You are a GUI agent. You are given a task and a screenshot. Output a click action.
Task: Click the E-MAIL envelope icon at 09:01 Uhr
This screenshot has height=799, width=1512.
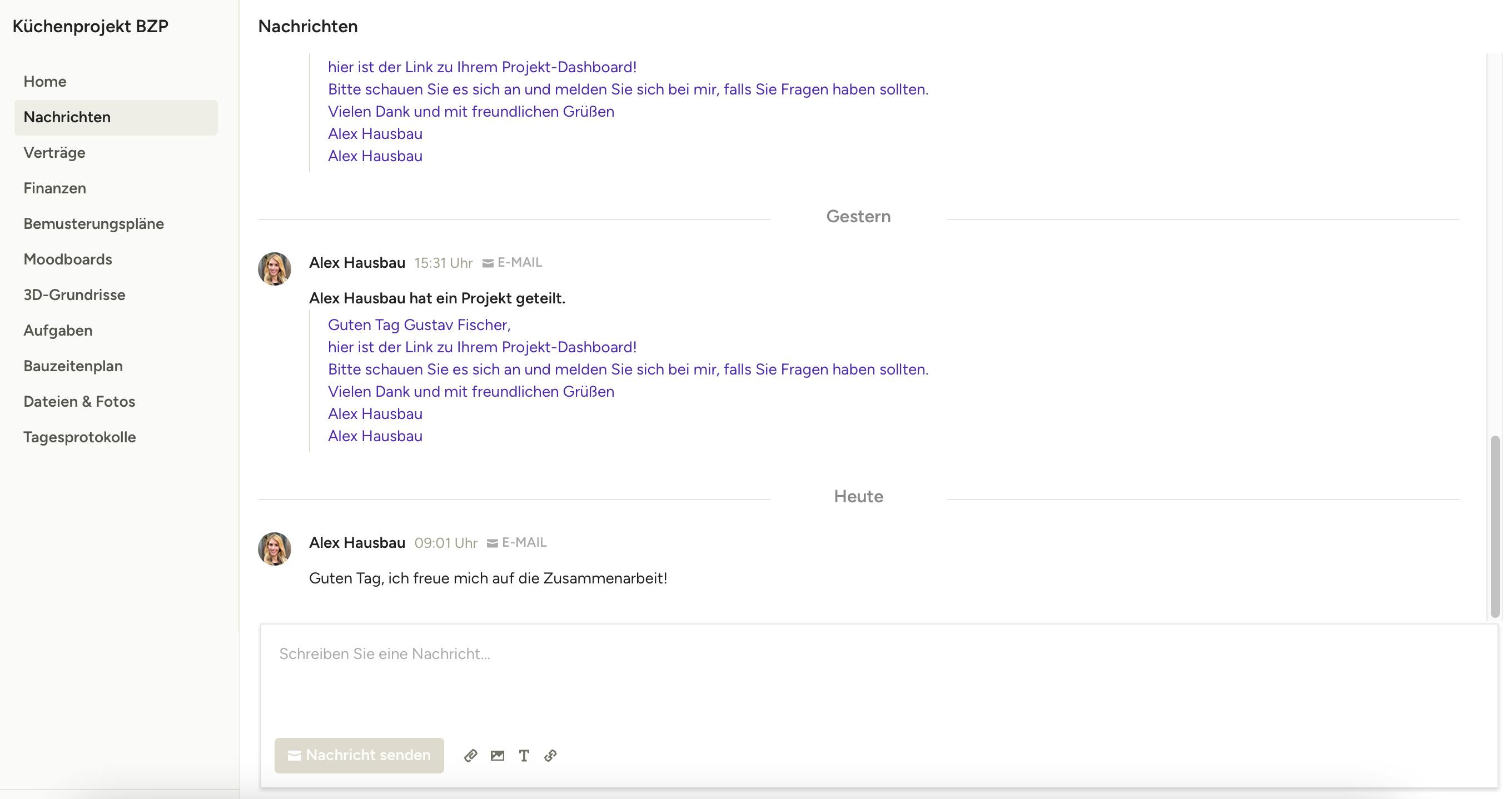(493, 543)
